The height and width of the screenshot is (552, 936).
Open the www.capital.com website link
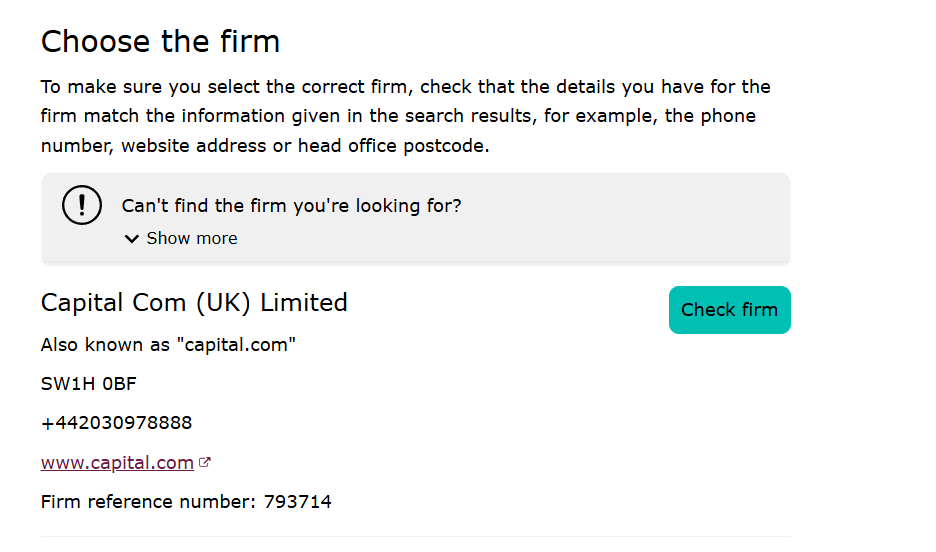coord(117,463)
